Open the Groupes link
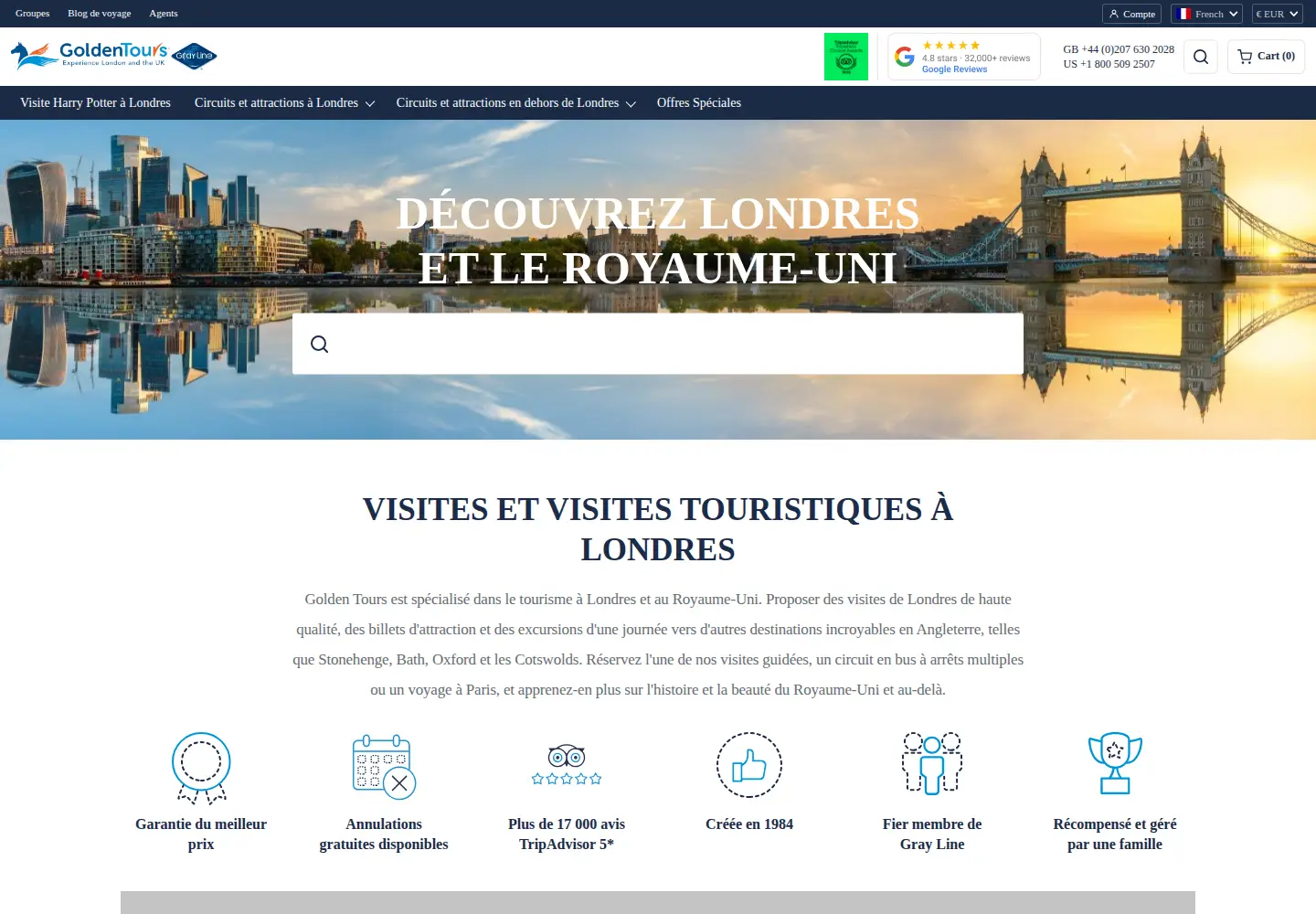 32,13
